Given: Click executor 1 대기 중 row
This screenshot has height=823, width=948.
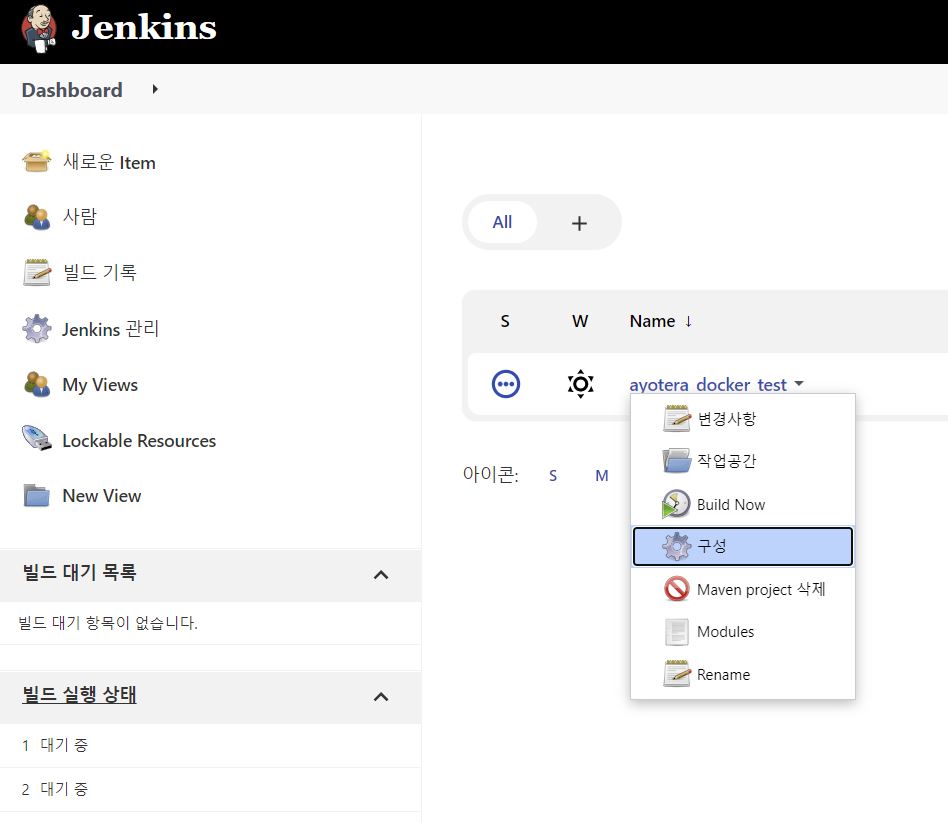Looking at the screenshot, I should [x=210, y=746].
